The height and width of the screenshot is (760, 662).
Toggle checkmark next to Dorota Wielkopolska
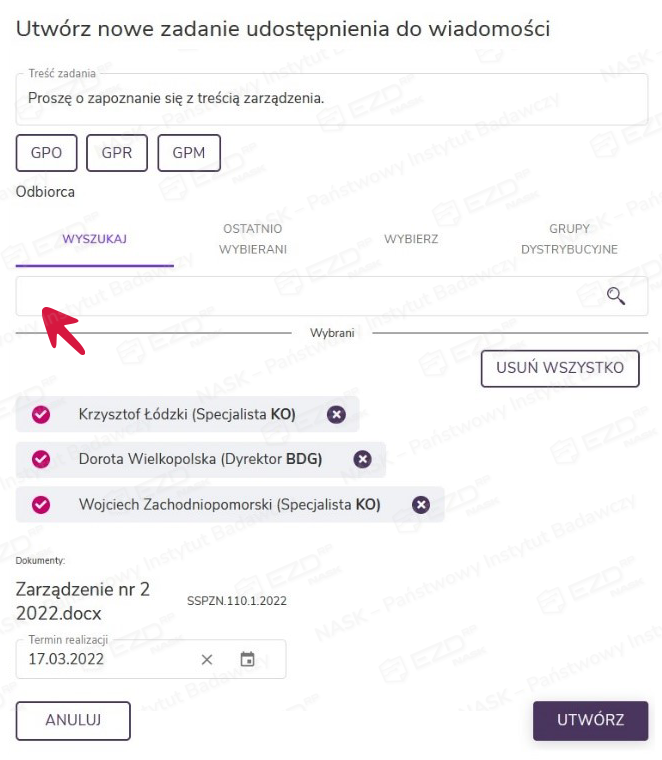pyautogui.click(x=41, y=459)
